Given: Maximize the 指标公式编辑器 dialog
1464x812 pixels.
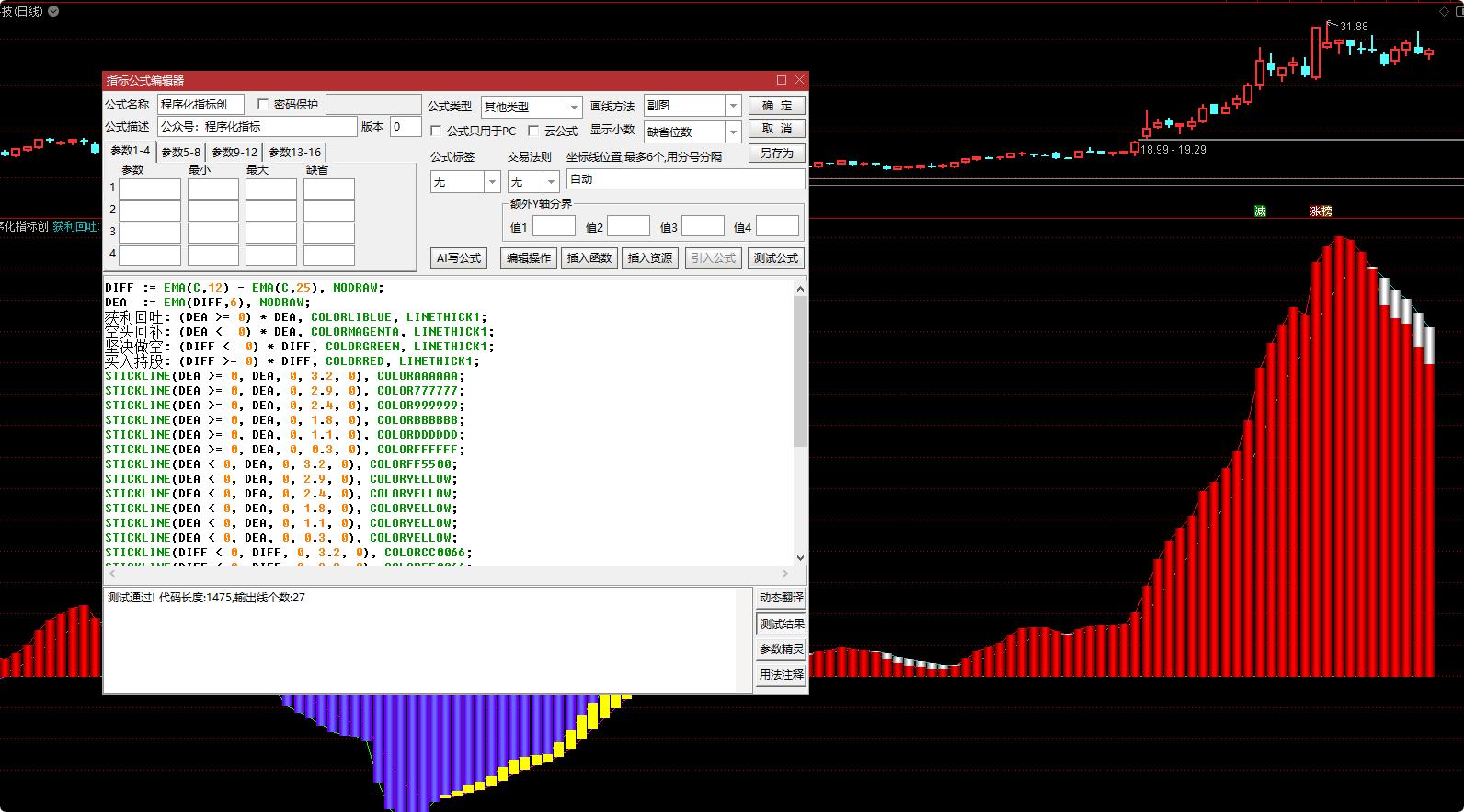Looking at the screenshot, I should (782, 80).
